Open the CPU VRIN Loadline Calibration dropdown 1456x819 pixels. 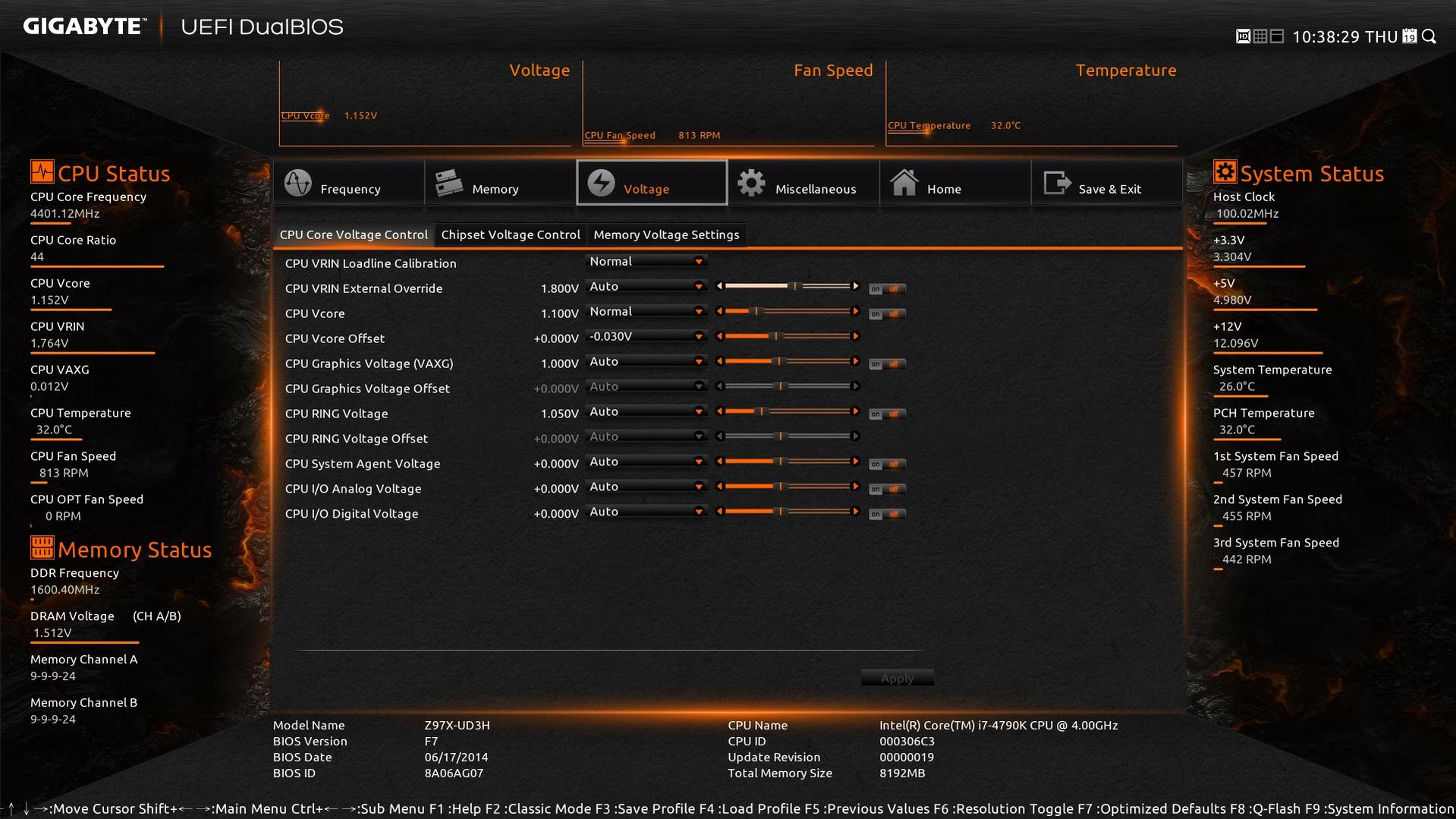click(646, 261)
